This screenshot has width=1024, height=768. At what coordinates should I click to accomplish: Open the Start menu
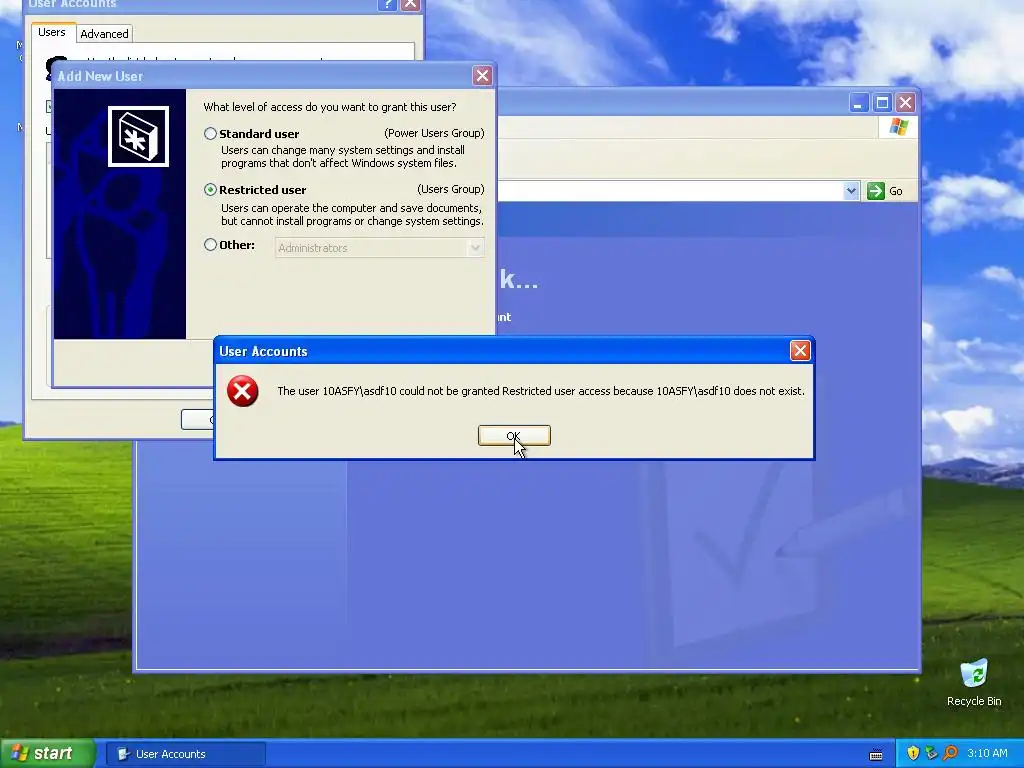click(47, 754)
